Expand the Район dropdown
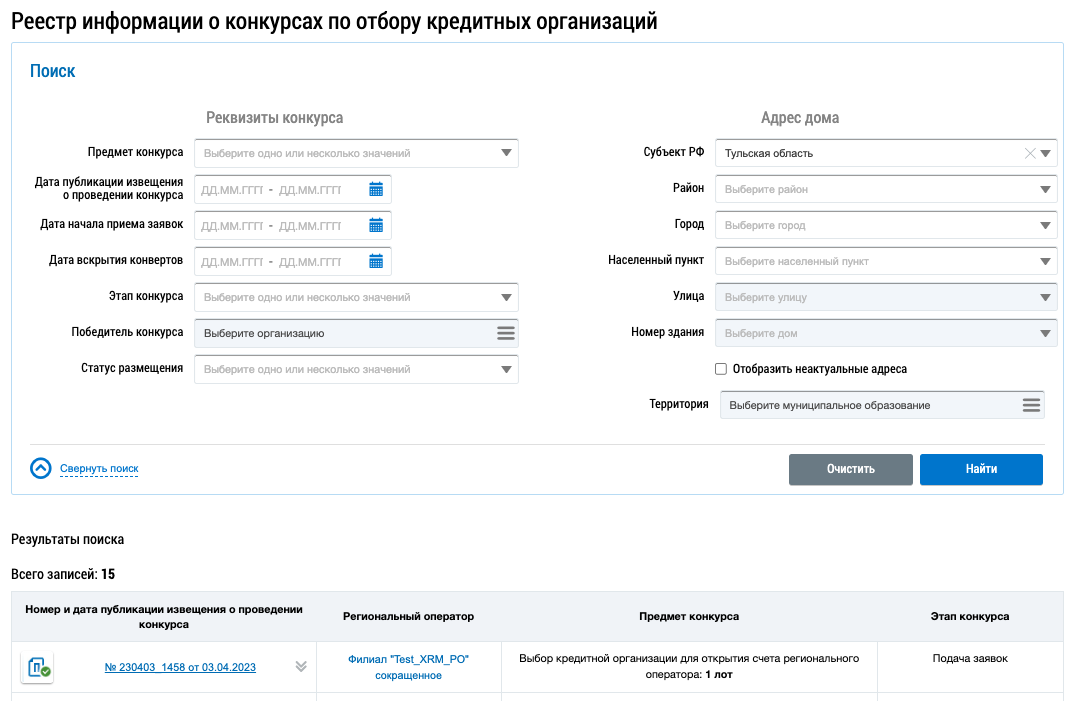Viewport: 1071px width, 701px height. [x=1045, y=189]
